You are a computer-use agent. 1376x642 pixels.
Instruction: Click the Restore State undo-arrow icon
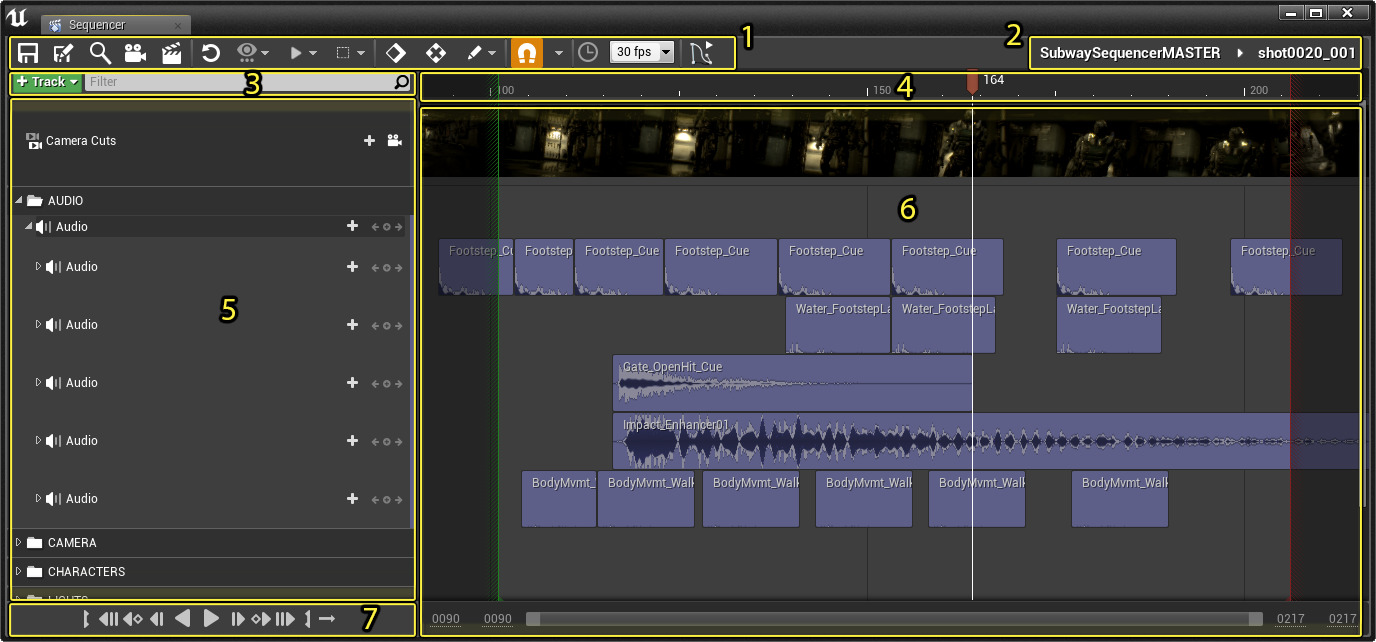click(x=211, y=53)
